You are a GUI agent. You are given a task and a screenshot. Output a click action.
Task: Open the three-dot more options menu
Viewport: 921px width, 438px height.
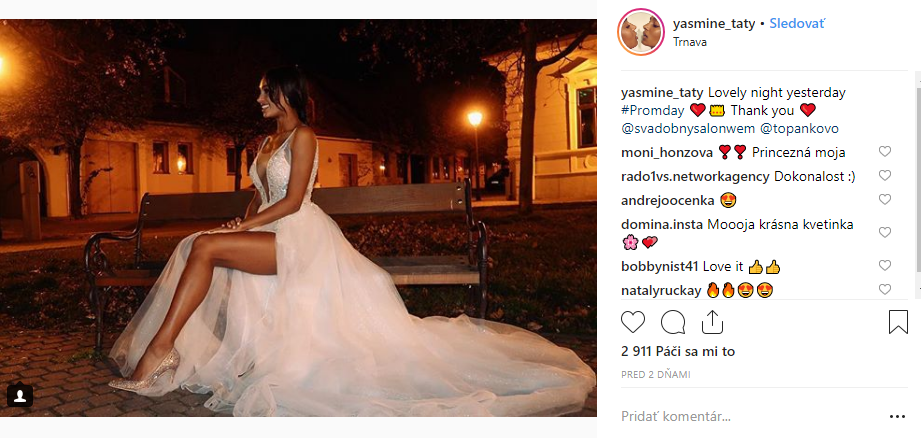pos(898,417)
